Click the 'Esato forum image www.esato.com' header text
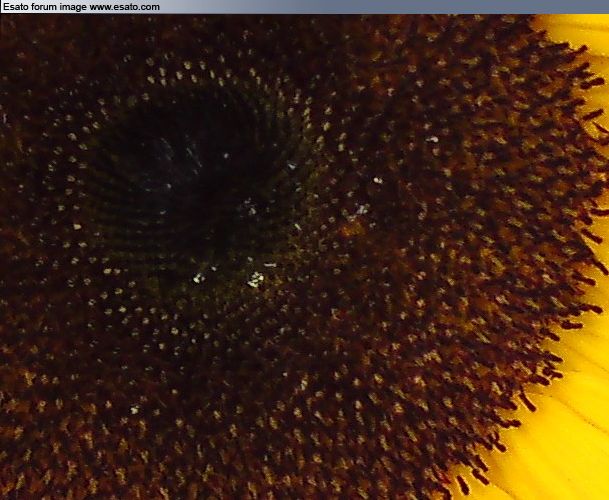609x500 pixels. pos(81,7)
